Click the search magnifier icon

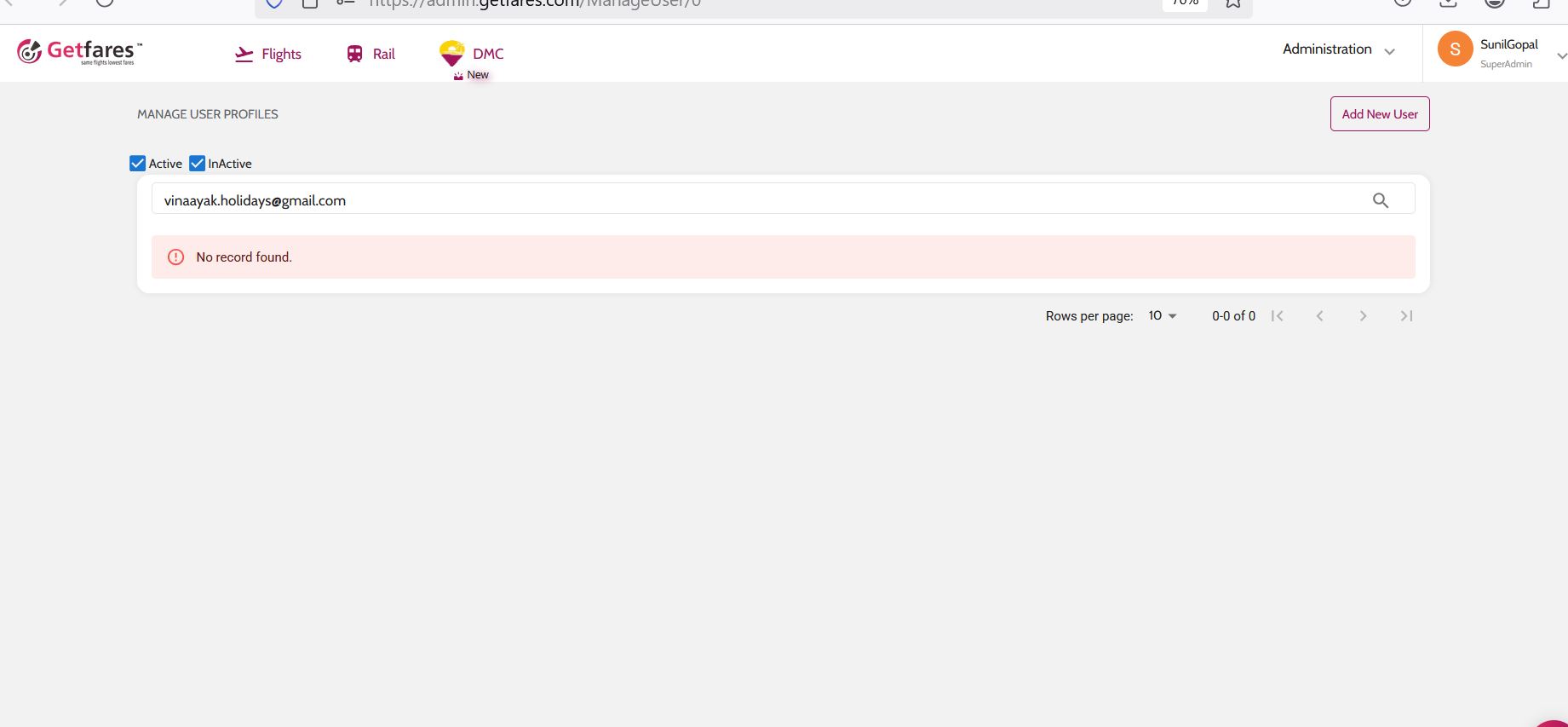tap(1380, 200)
